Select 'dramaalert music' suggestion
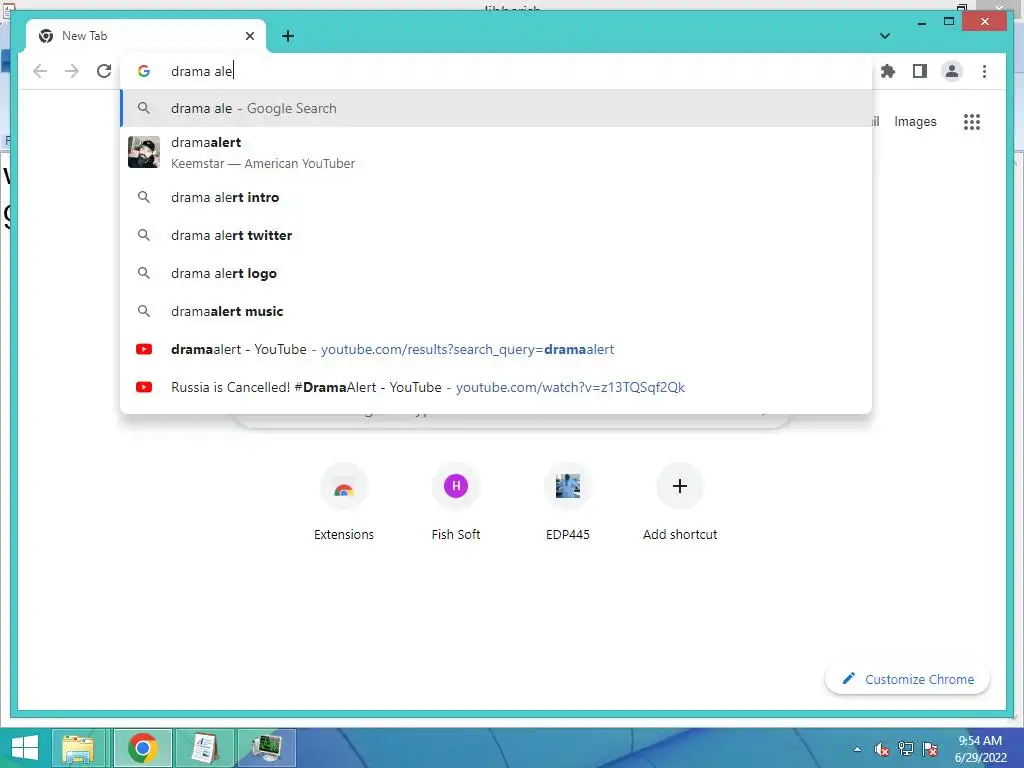The height and width of the screenshot is (768, 1024). [496, 311]
